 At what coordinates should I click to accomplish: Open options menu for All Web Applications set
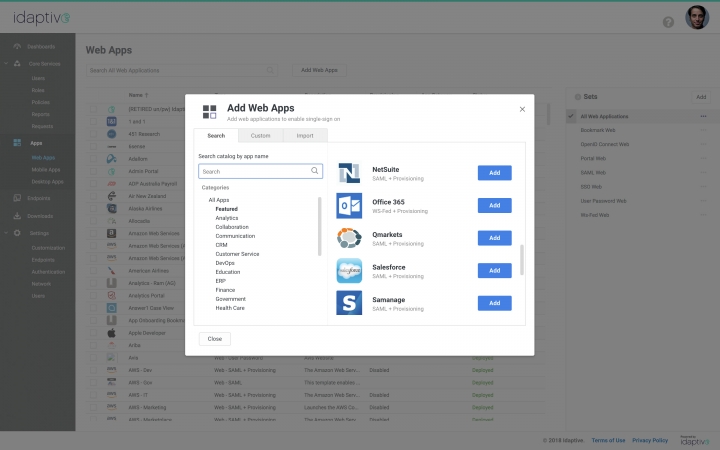pos(703,116)
